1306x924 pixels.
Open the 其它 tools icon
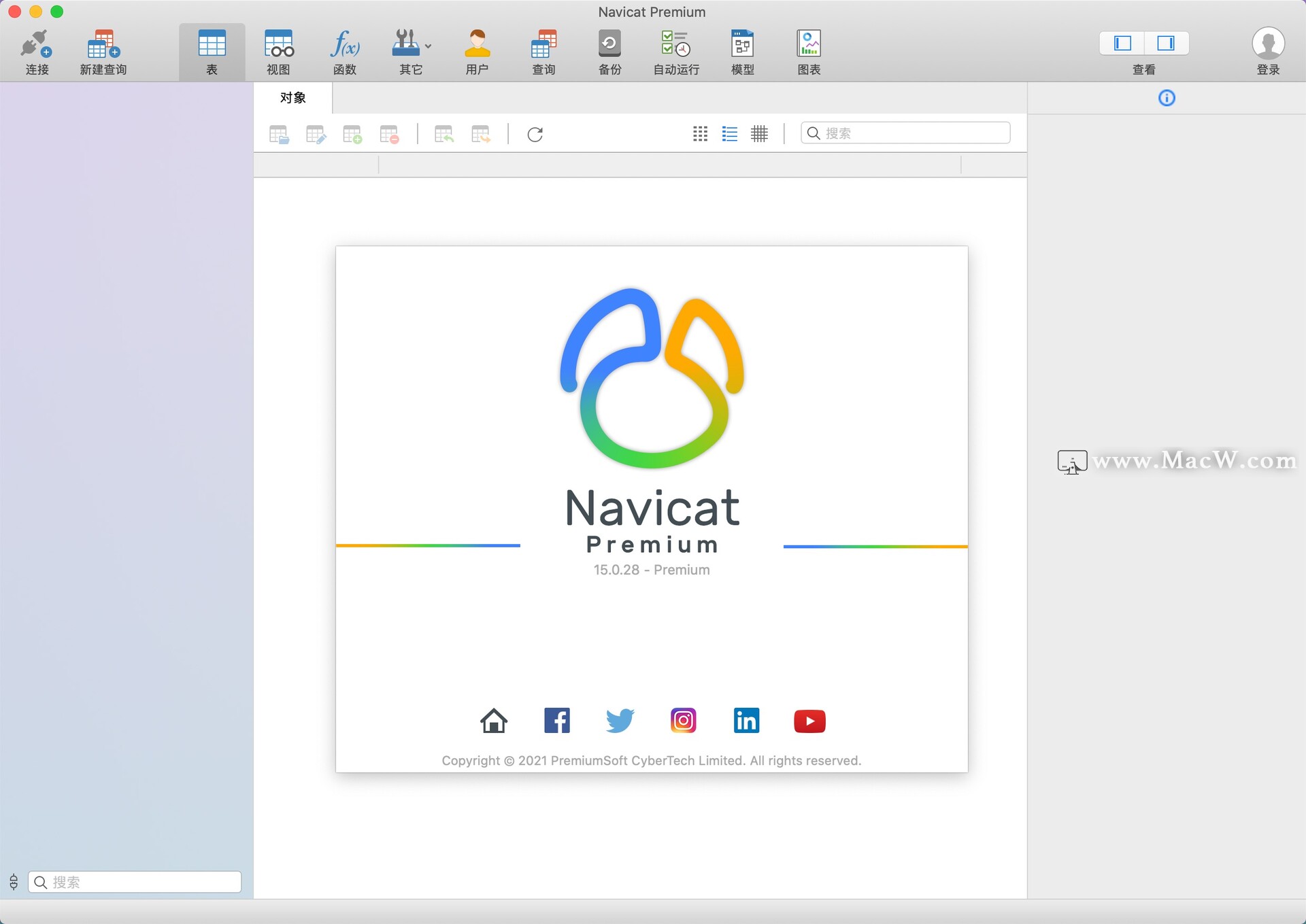point(406,44)
